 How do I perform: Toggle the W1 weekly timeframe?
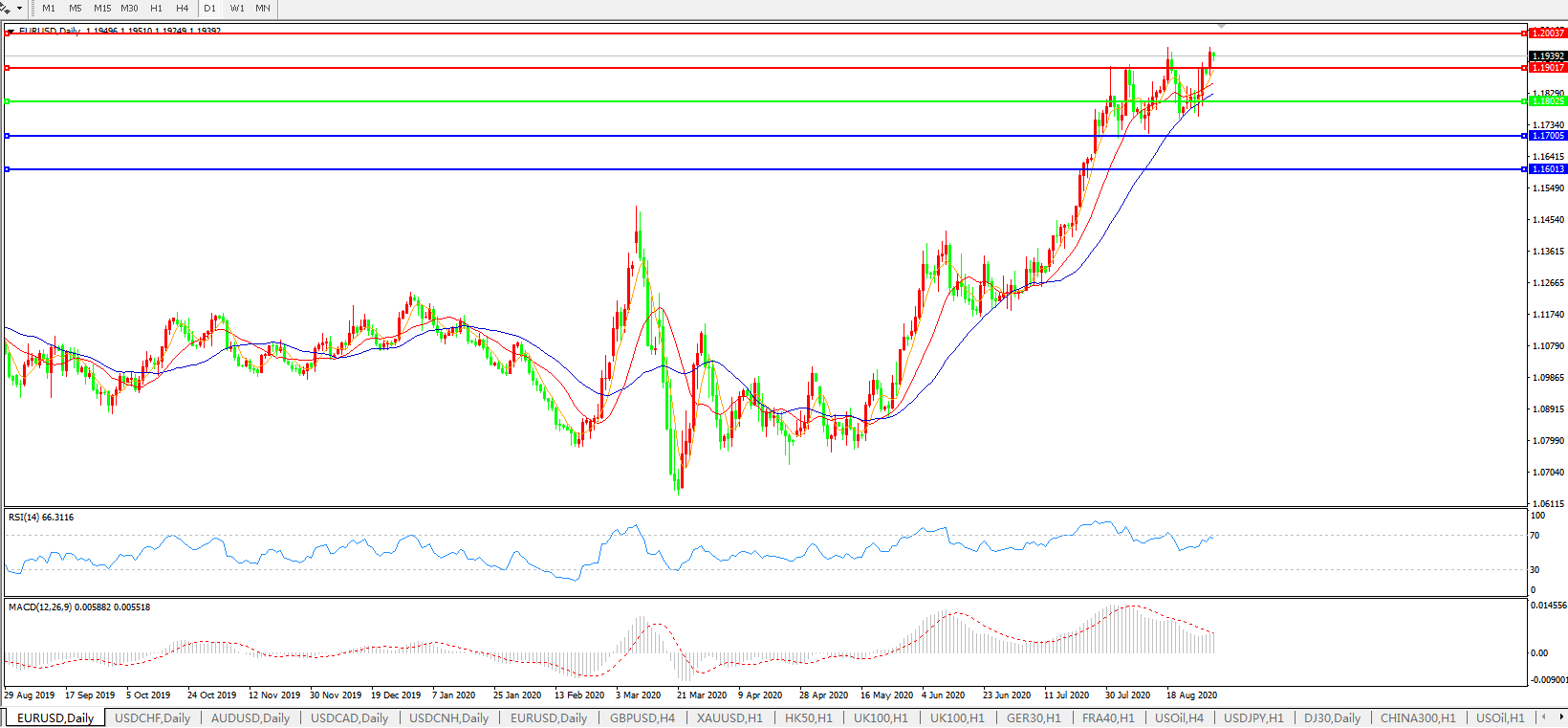[x=237, y=8]
